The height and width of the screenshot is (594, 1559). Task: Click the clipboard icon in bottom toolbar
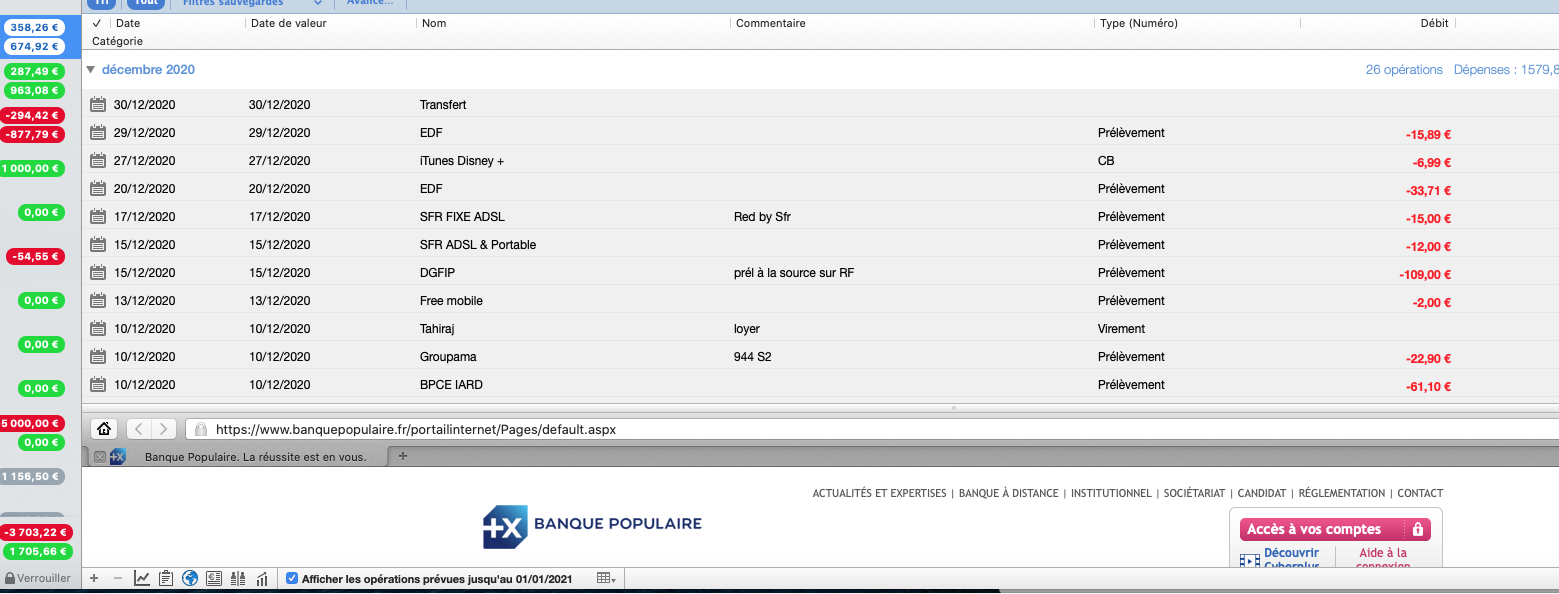coord(166,578)
